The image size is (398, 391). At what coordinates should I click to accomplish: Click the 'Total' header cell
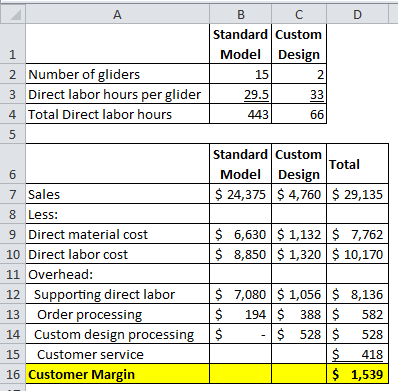357,164
